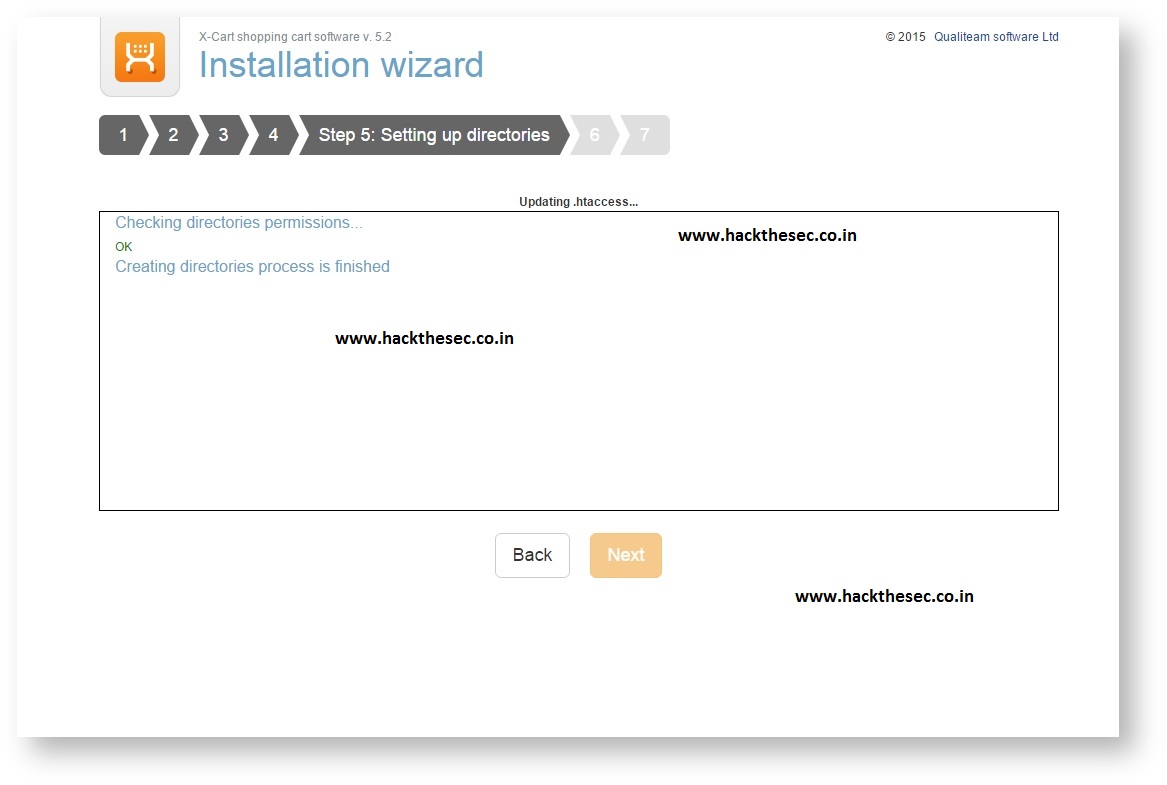Click the X-Cart orange logo icon
1167x785 pixels.
click(140, 57)
